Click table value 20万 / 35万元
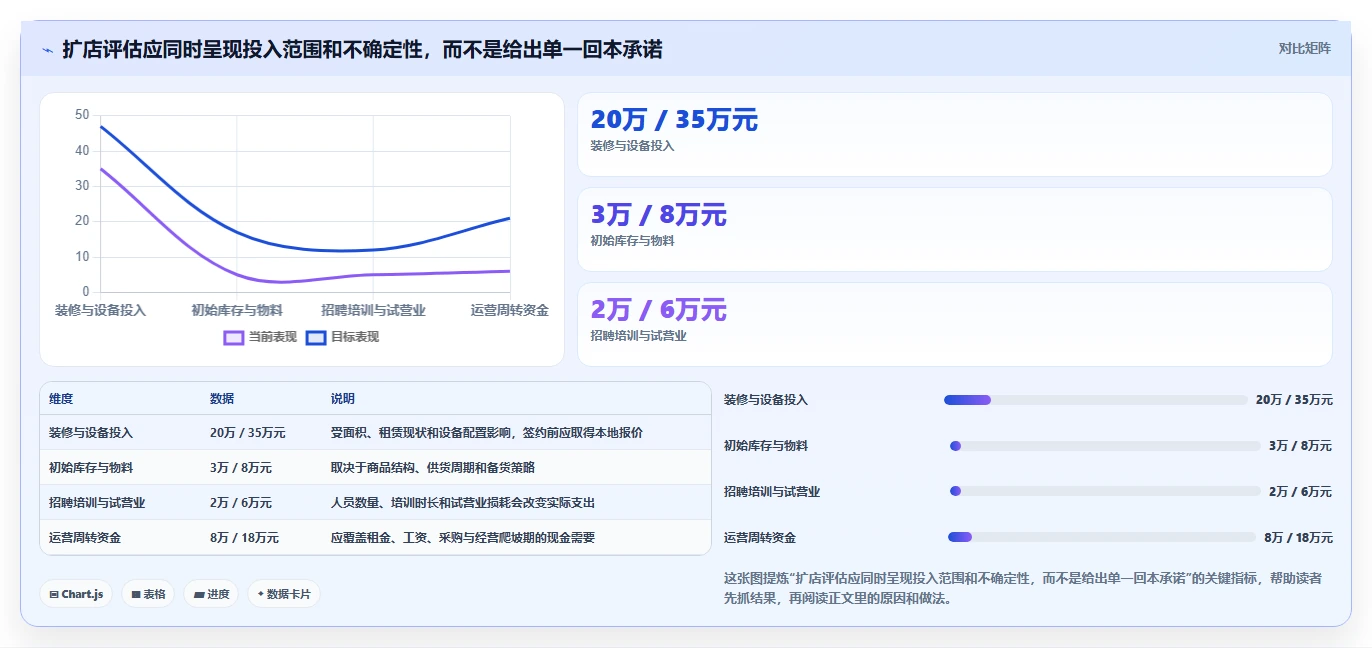The image size is (1372, 648). [x=248, y=433]
